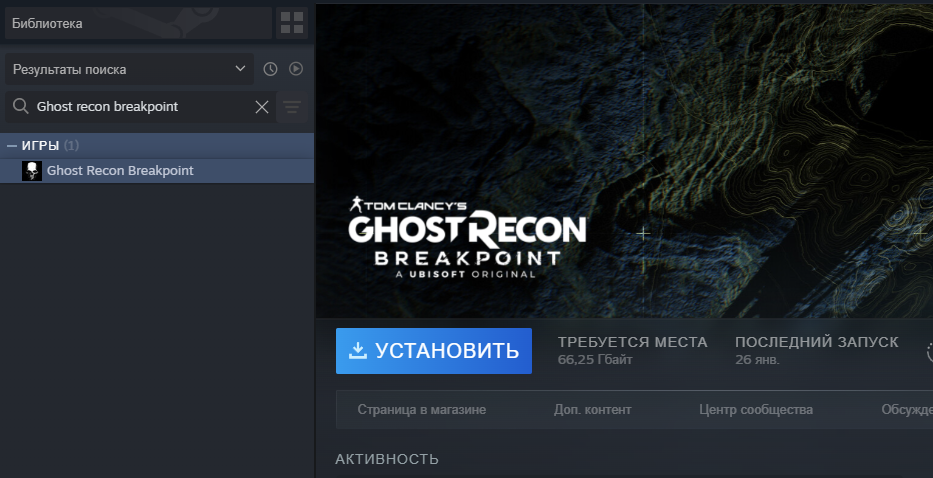933x478 pixels.
Task: Focus the search field with Ghost recon breakpoint
Action: (x=140, y=107)
